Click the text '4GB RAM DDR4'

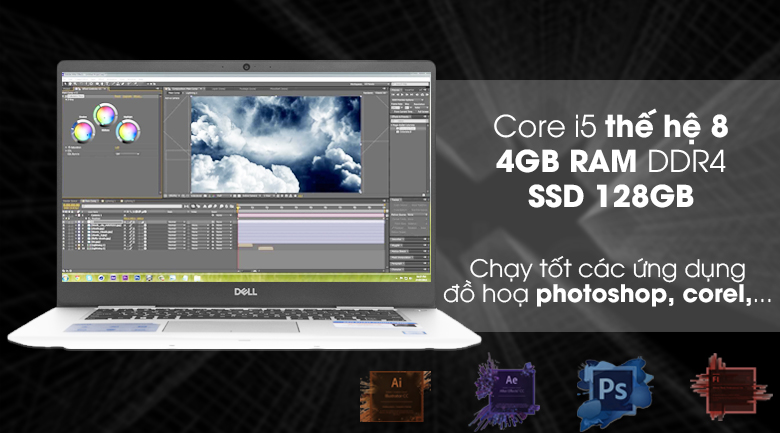tap(611, 161)
